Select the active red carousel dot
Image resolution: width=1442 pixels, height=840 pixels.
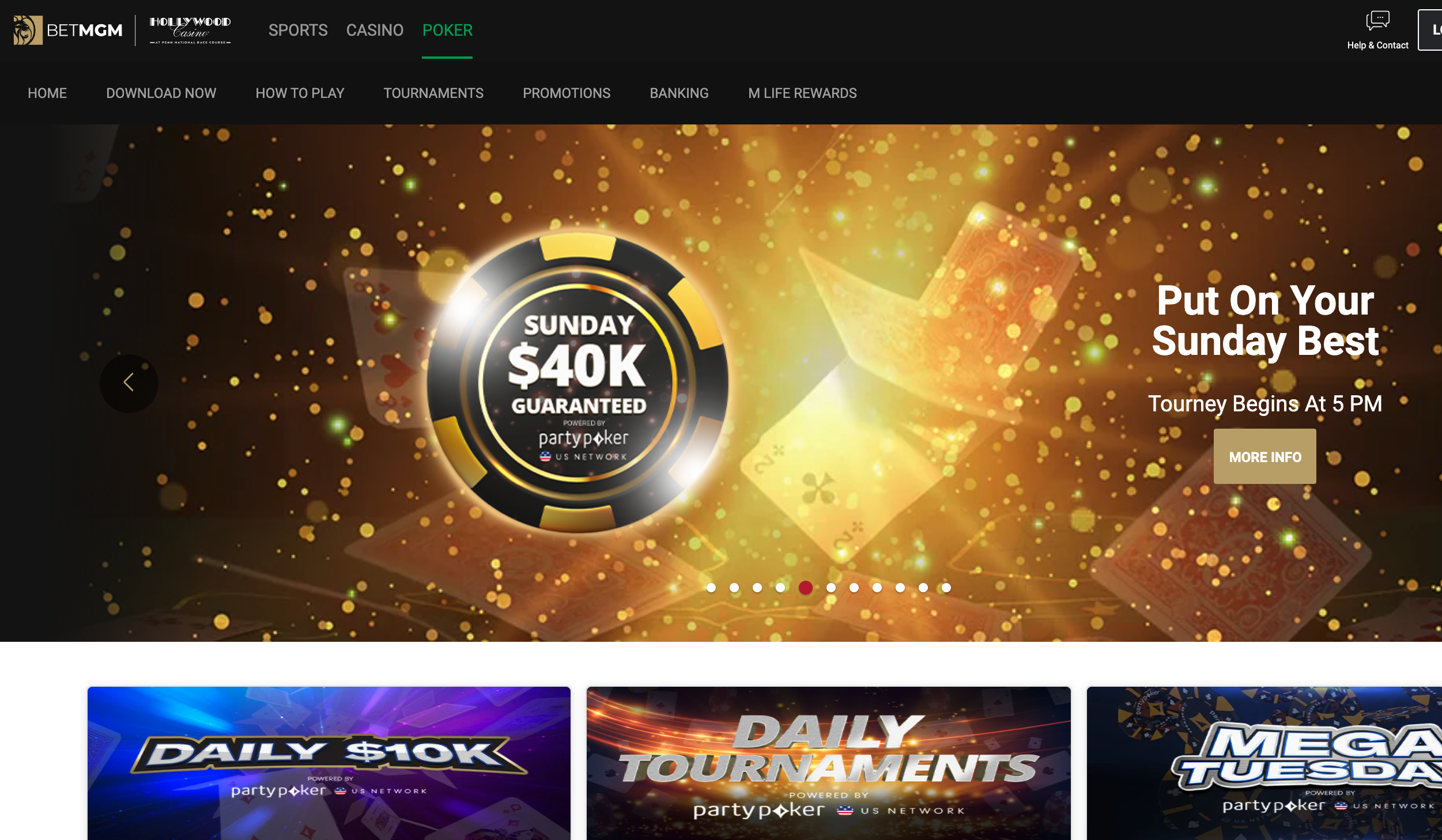tap(806, 588)
